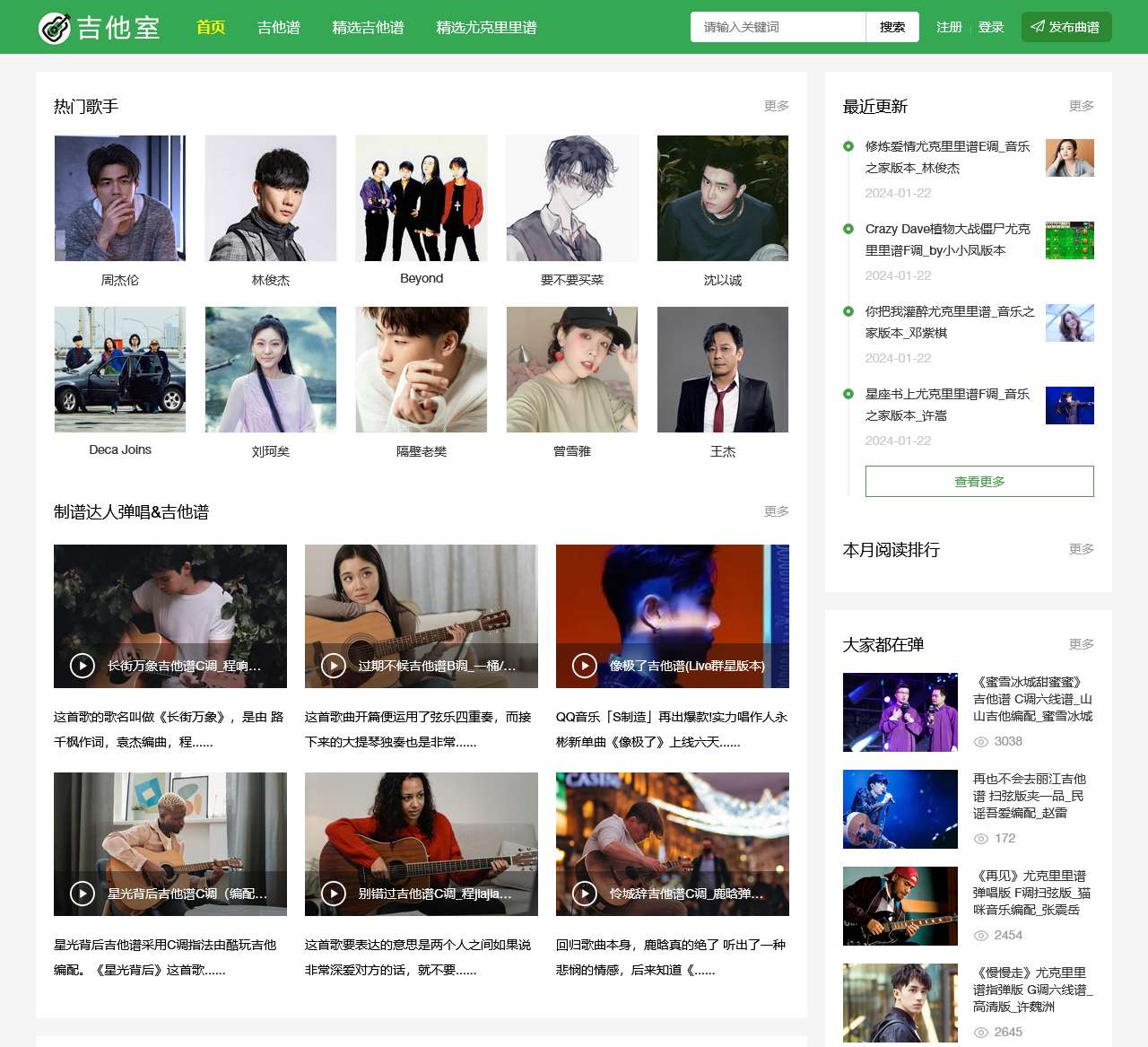Click the 搜索 search button
Image resolution: width=1148 pixels, height=1047 pixels.
pyautogui.click(x=892, y=27)
